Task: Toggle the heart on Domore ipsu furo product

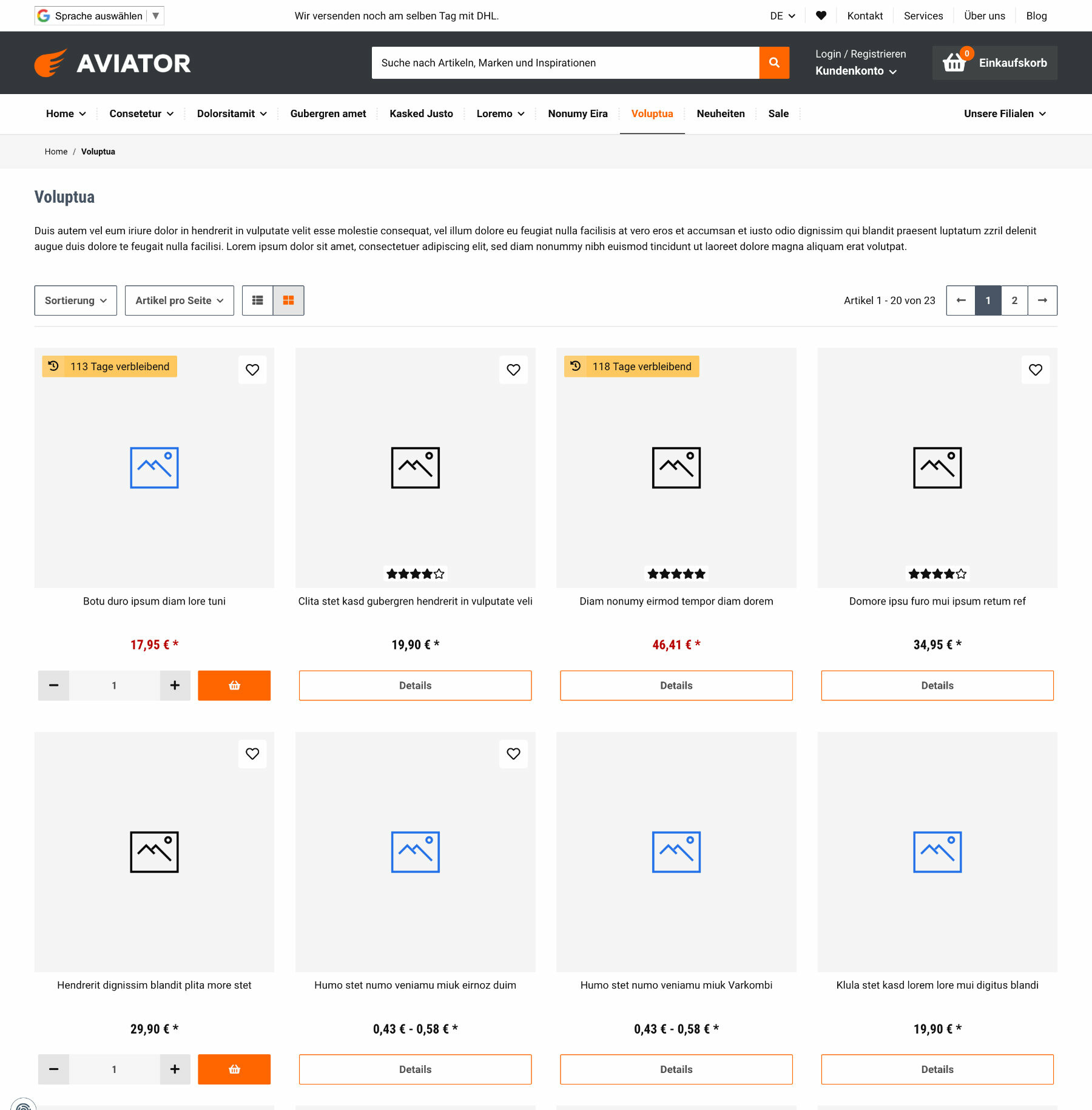Action: tap(1036, 370)
